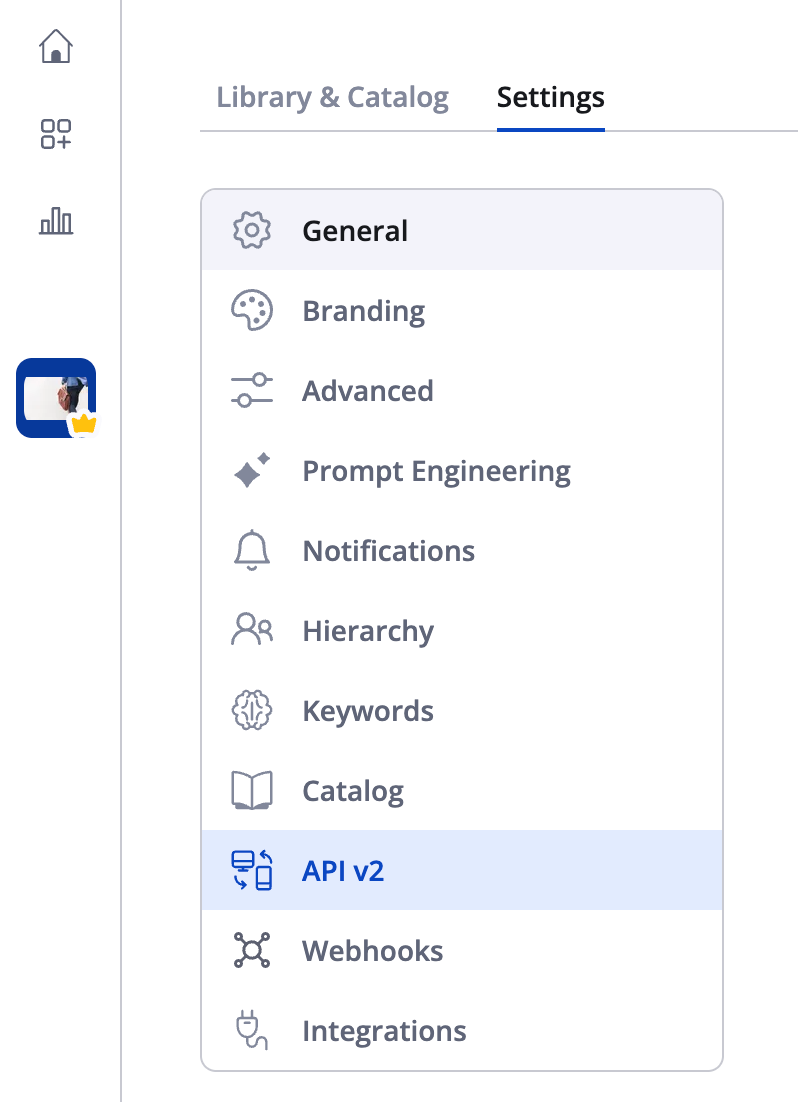Select the workspace thumbnail with crown
The height and width of the screenshot is (1102, 798).
(x=56, y=398)
